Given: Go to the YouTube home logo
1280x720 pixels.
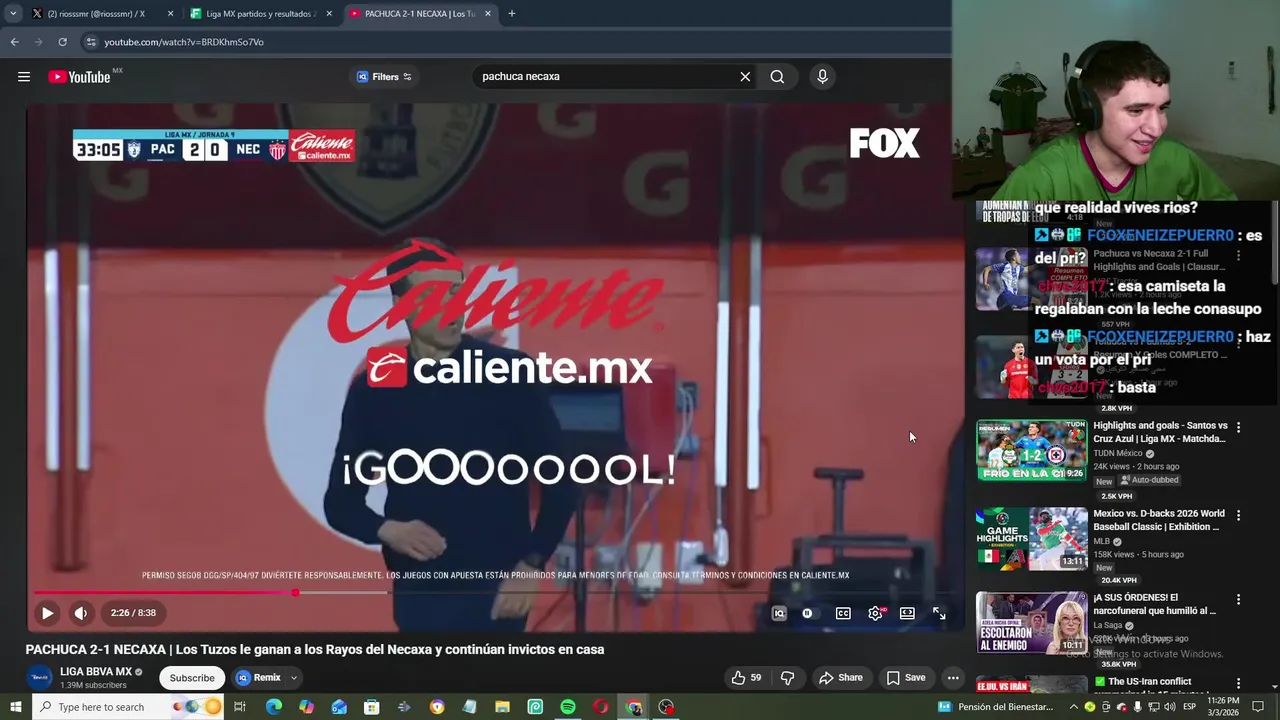Looking at the screenshot, I should (x=79, y=77).
